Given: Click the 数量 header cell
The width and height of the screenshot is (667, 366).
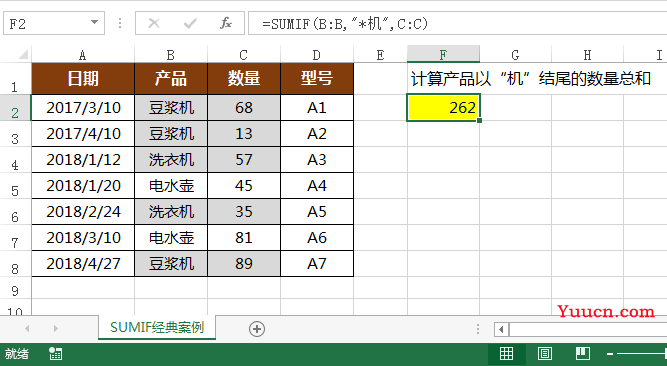Looking at the screenshot, I should point(244,79).
